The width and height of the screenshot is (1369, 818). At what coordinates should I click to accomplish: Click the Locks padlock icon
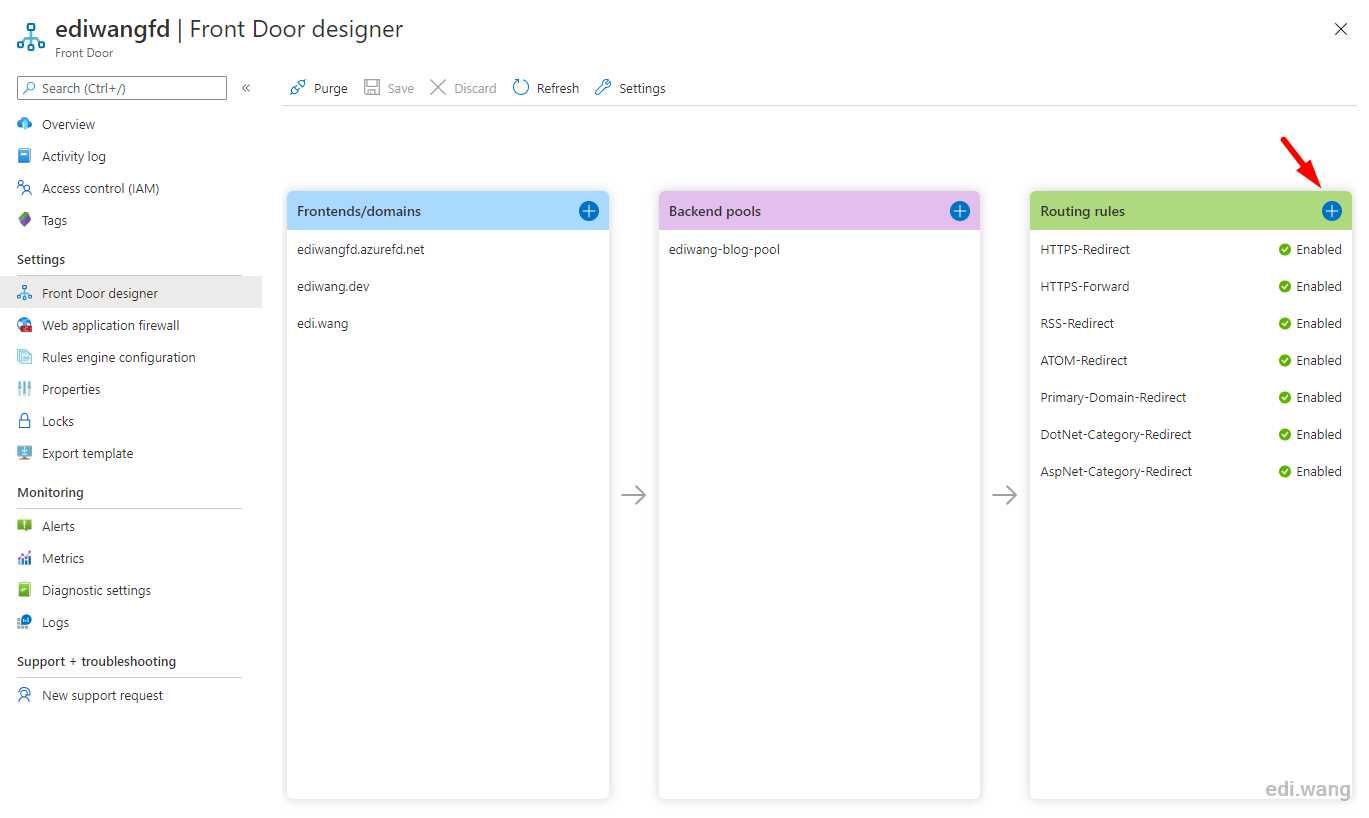[x=25, y=421]
